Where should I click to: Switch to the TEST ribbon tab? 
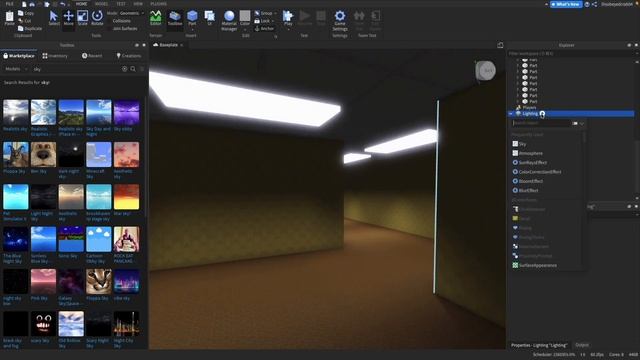point(121,4)
